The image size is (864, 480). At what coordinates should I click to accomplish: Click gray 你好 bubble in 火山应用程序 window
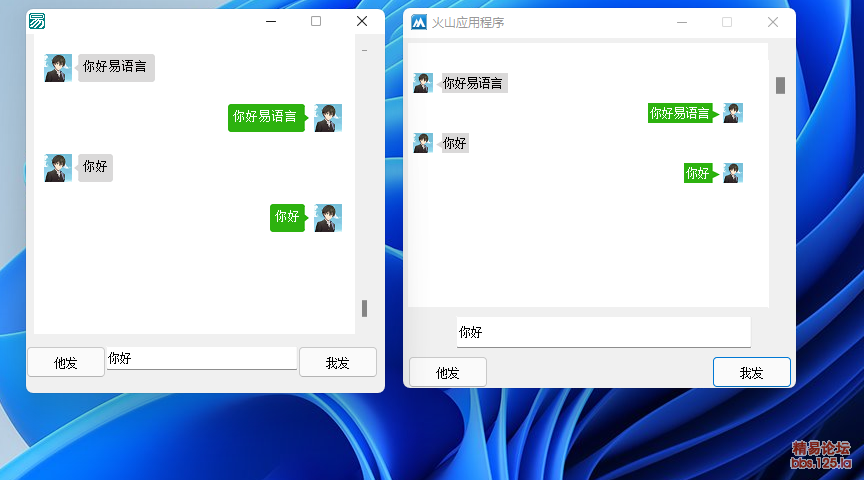454,143
